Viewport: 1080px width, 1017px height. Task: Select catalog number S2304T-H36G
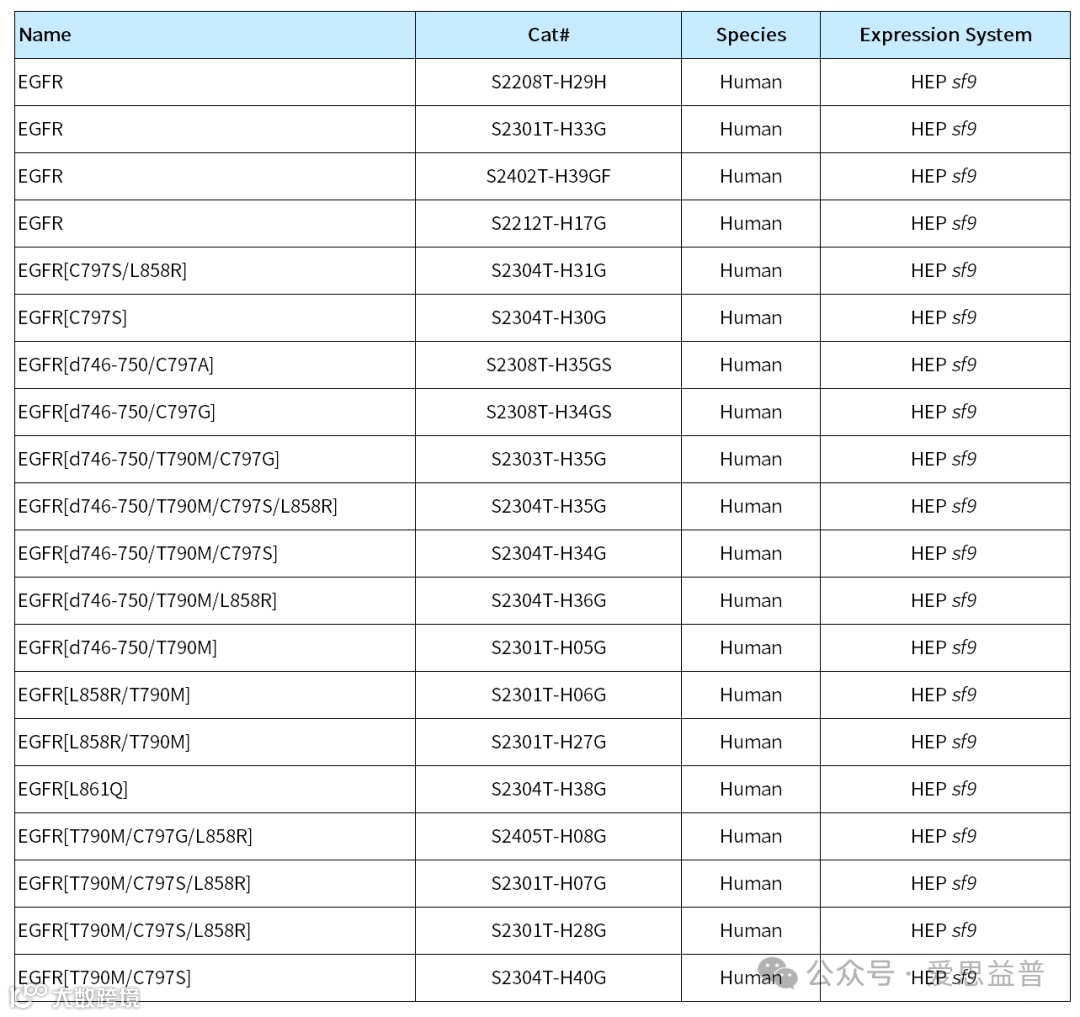548,601
